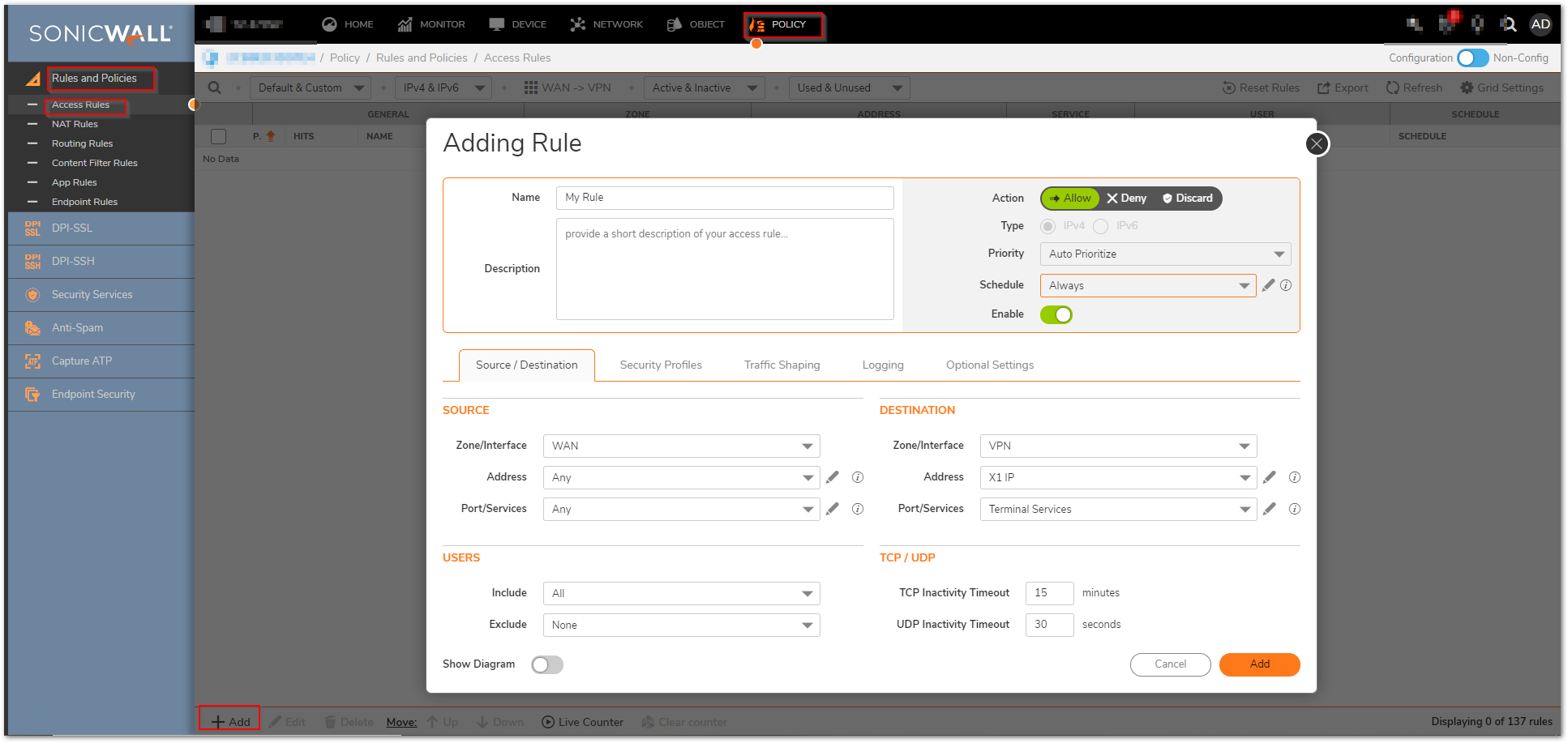Toggle the Enable switch off

pos(1056,314)
